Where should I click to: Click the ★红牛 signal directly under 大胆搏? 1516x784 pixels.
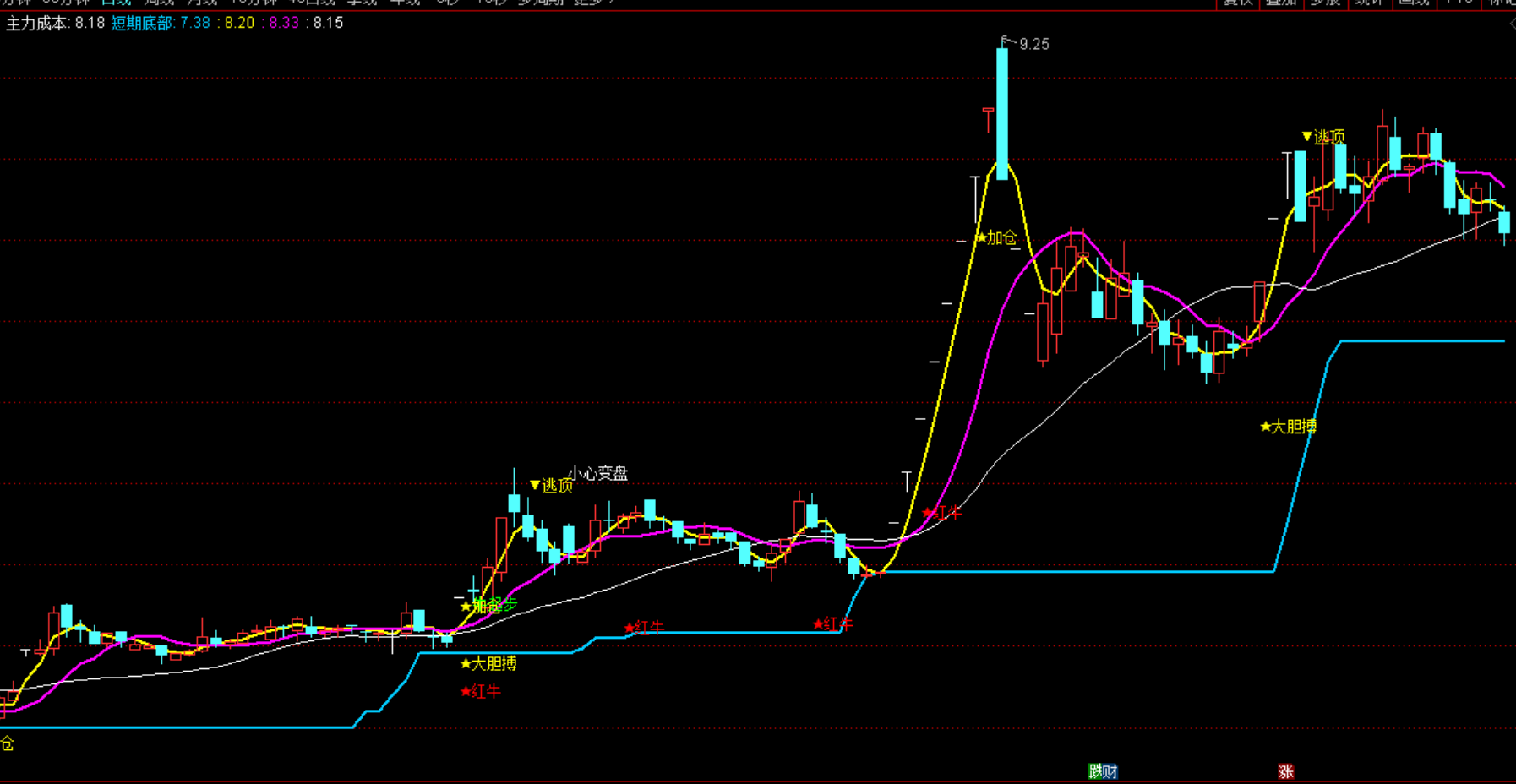tap(481, 692)
